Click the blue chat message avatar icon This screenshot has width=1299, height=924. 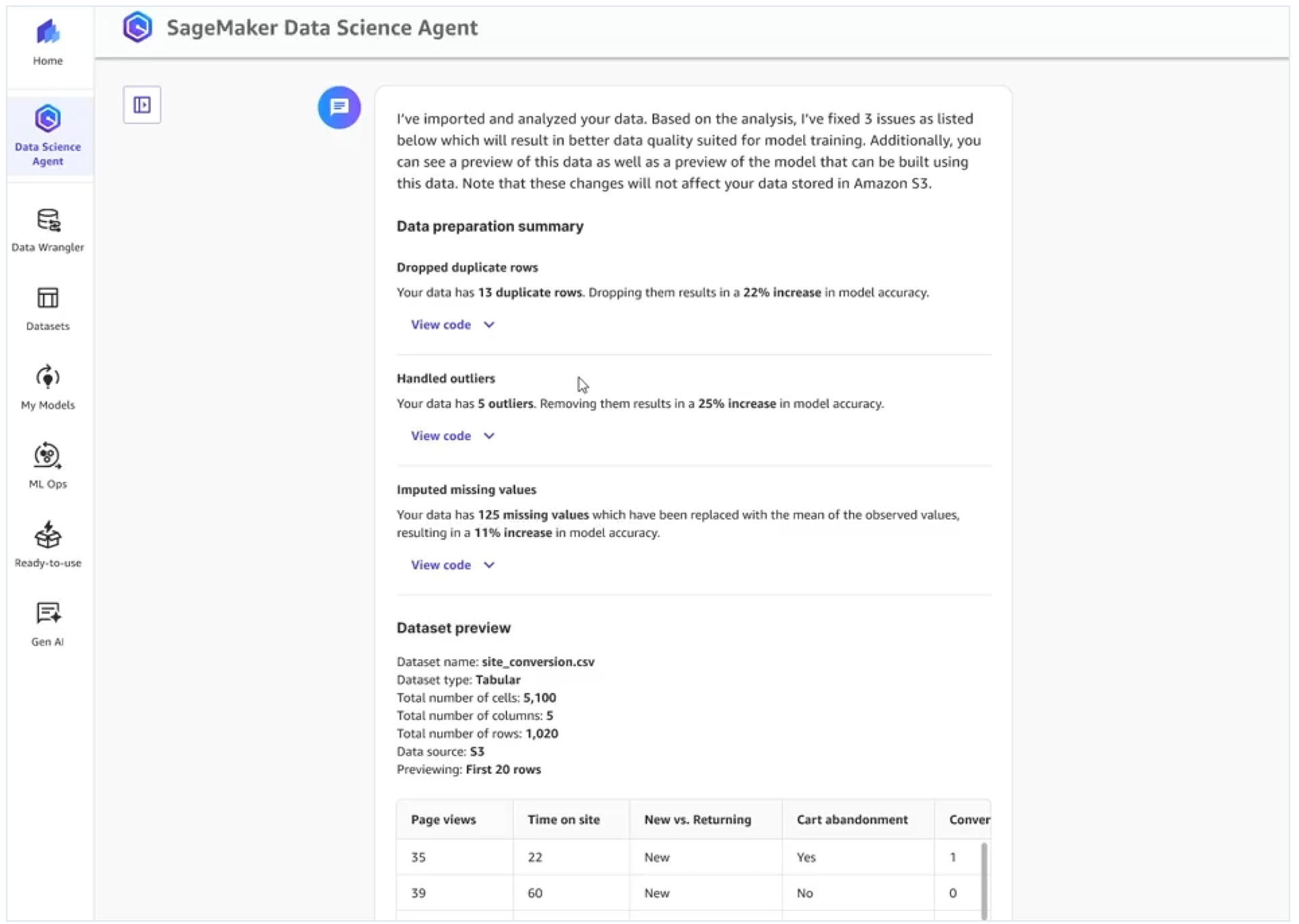pos(339,107)
